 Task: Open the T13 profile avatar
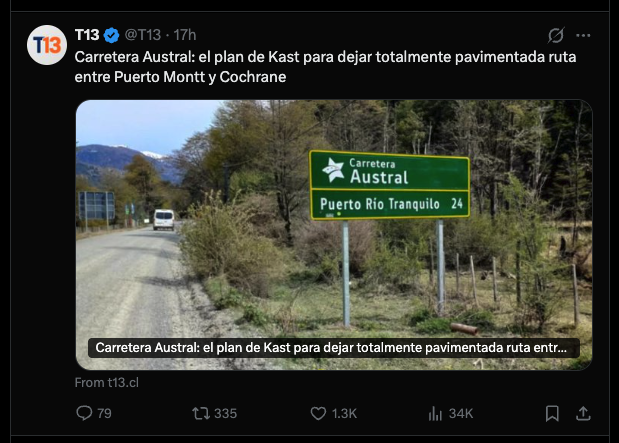pyautogui.click(x=47, y=45)
